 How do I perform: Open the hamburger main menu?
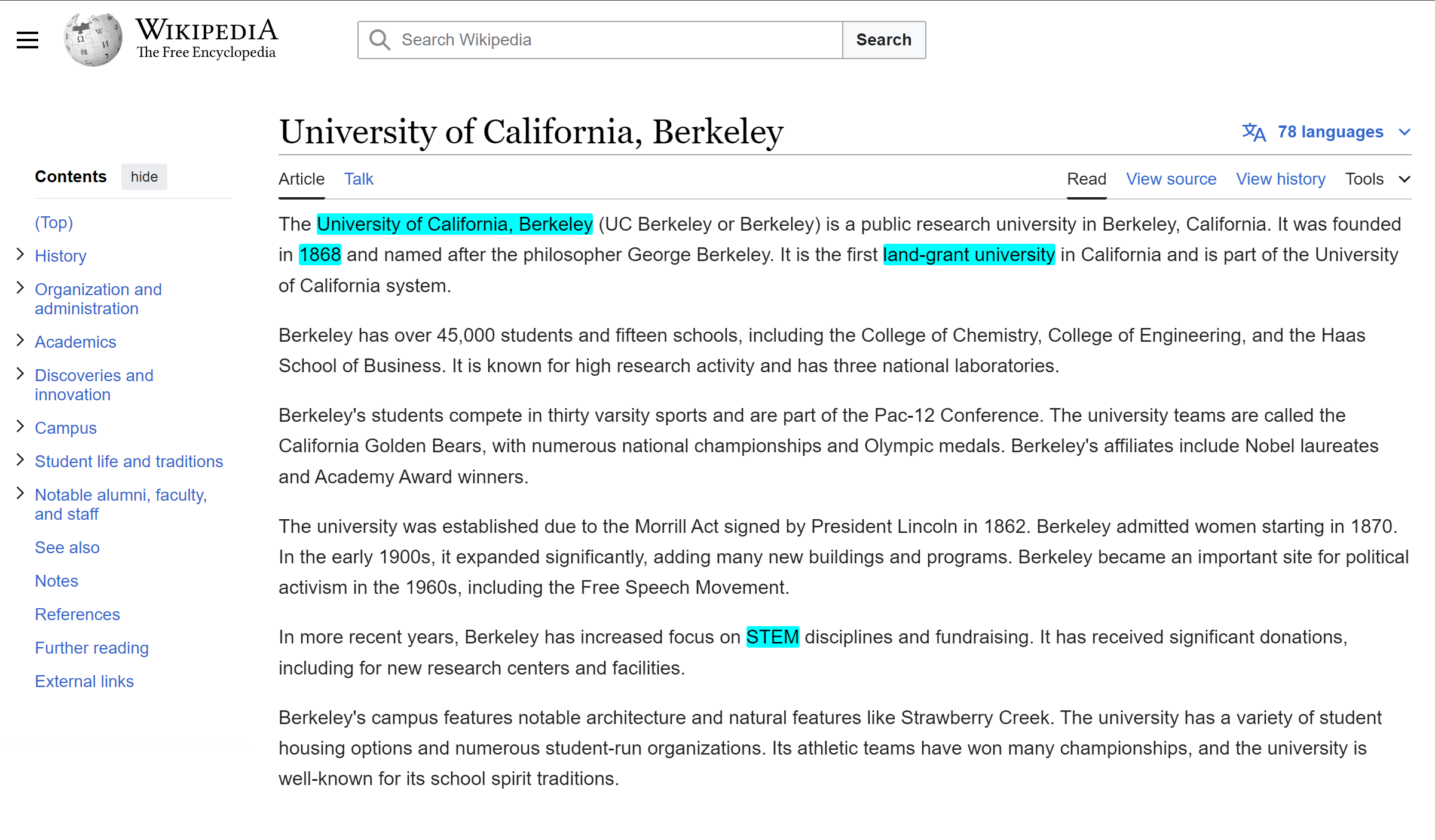(27, 40)
